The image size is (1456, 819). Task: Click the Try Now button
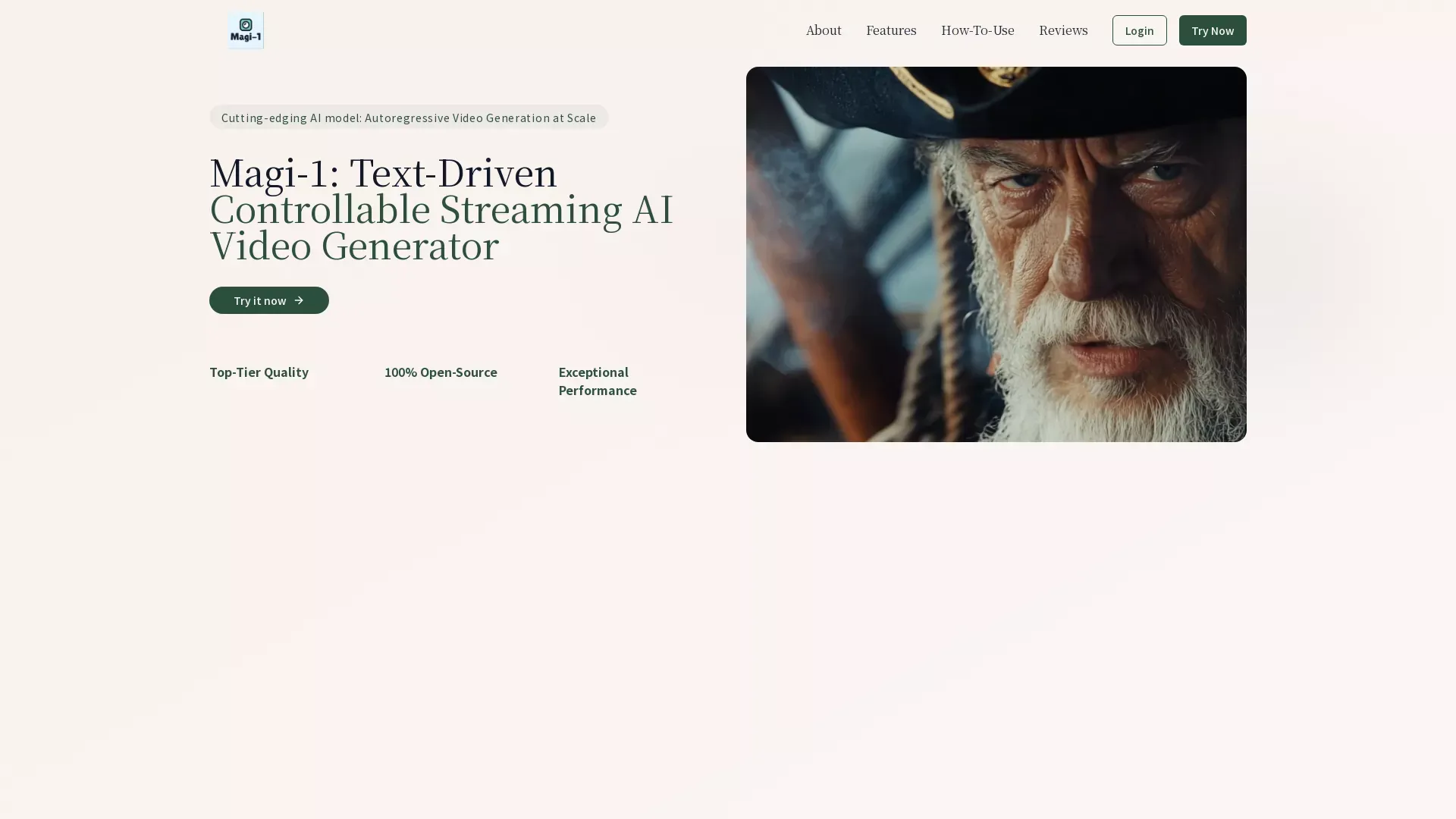[x=1212, y=30]
